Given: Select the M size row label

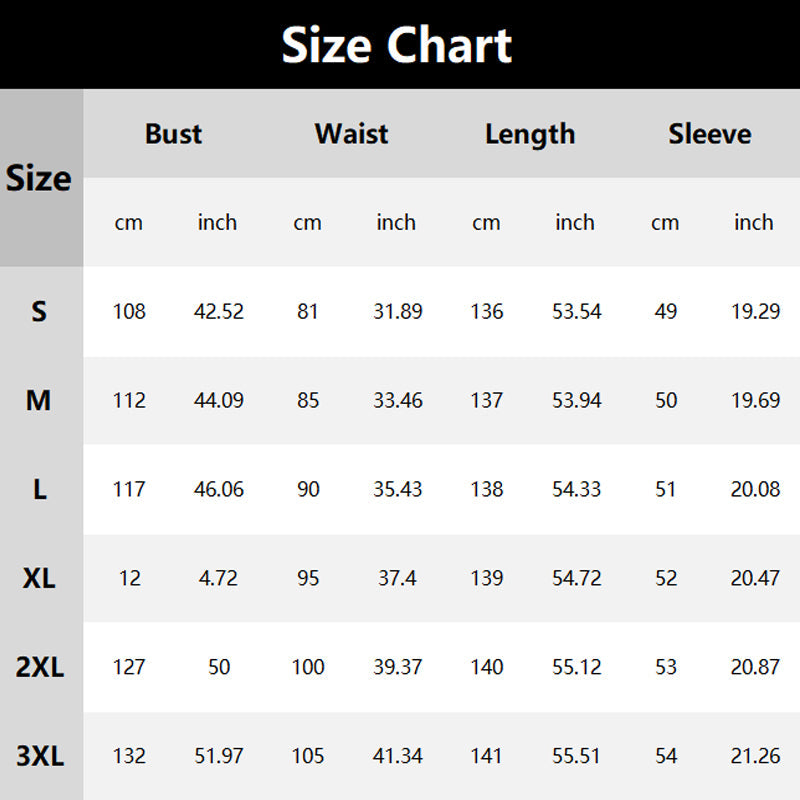Looking at the screenshot, I should tap(39, 401).
